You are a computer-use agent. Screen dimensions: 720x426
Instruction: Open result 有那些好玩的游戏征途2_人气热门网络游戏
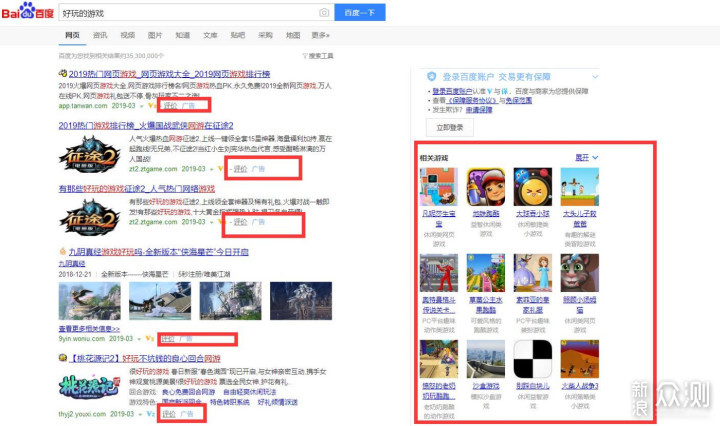(x=136, y=189)
